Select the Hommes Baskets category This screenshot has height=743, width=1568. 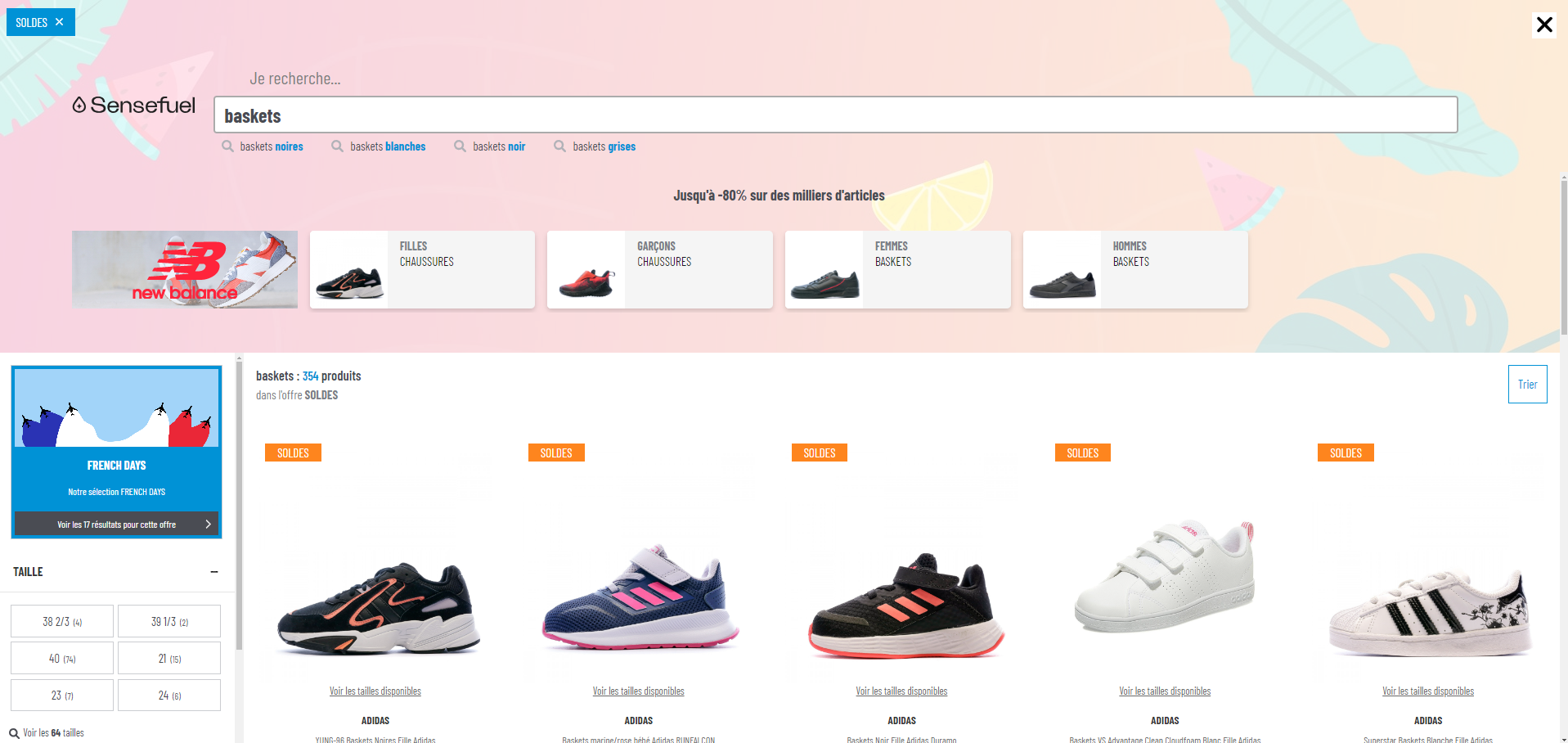(1135, 269)
